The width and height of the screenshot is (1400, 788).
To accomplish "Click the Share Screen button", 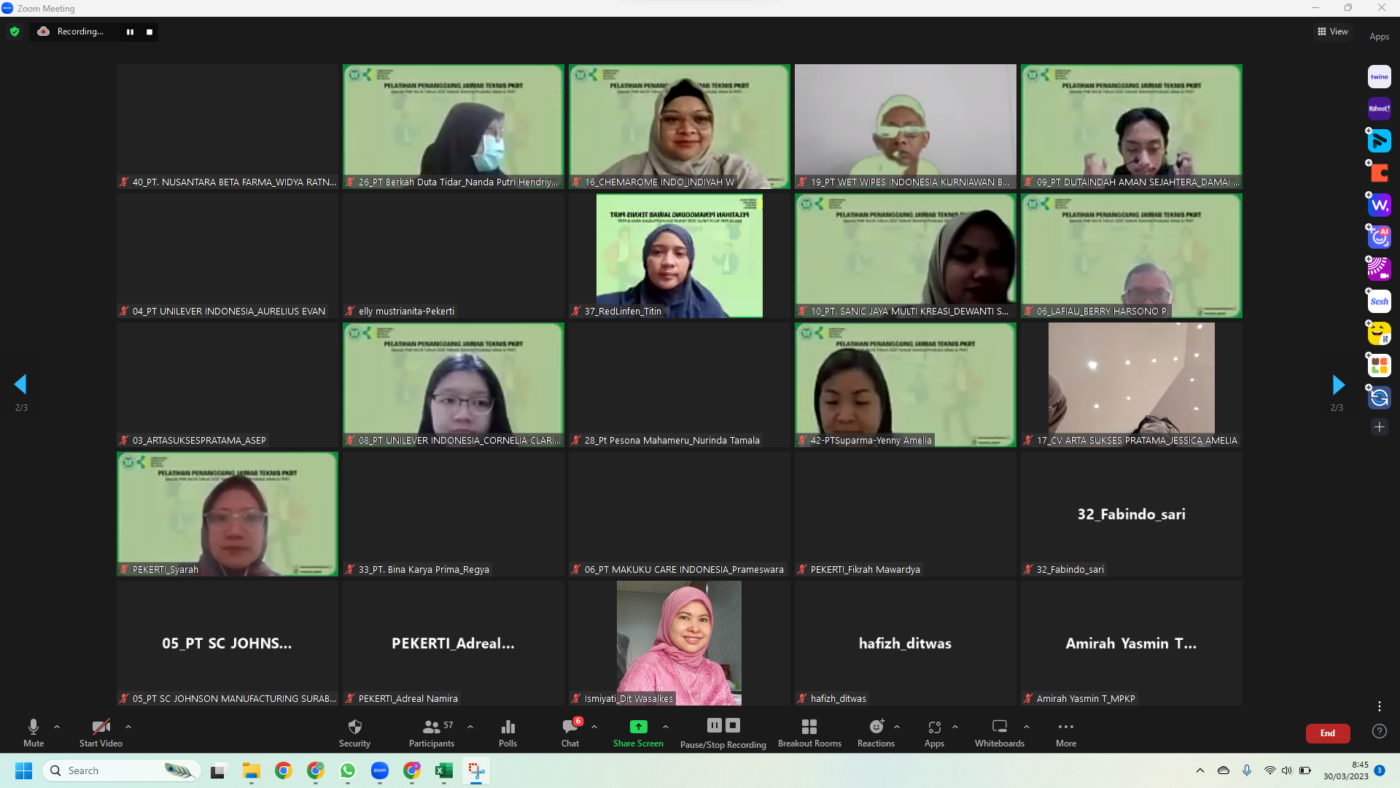I will coord(638,732).
